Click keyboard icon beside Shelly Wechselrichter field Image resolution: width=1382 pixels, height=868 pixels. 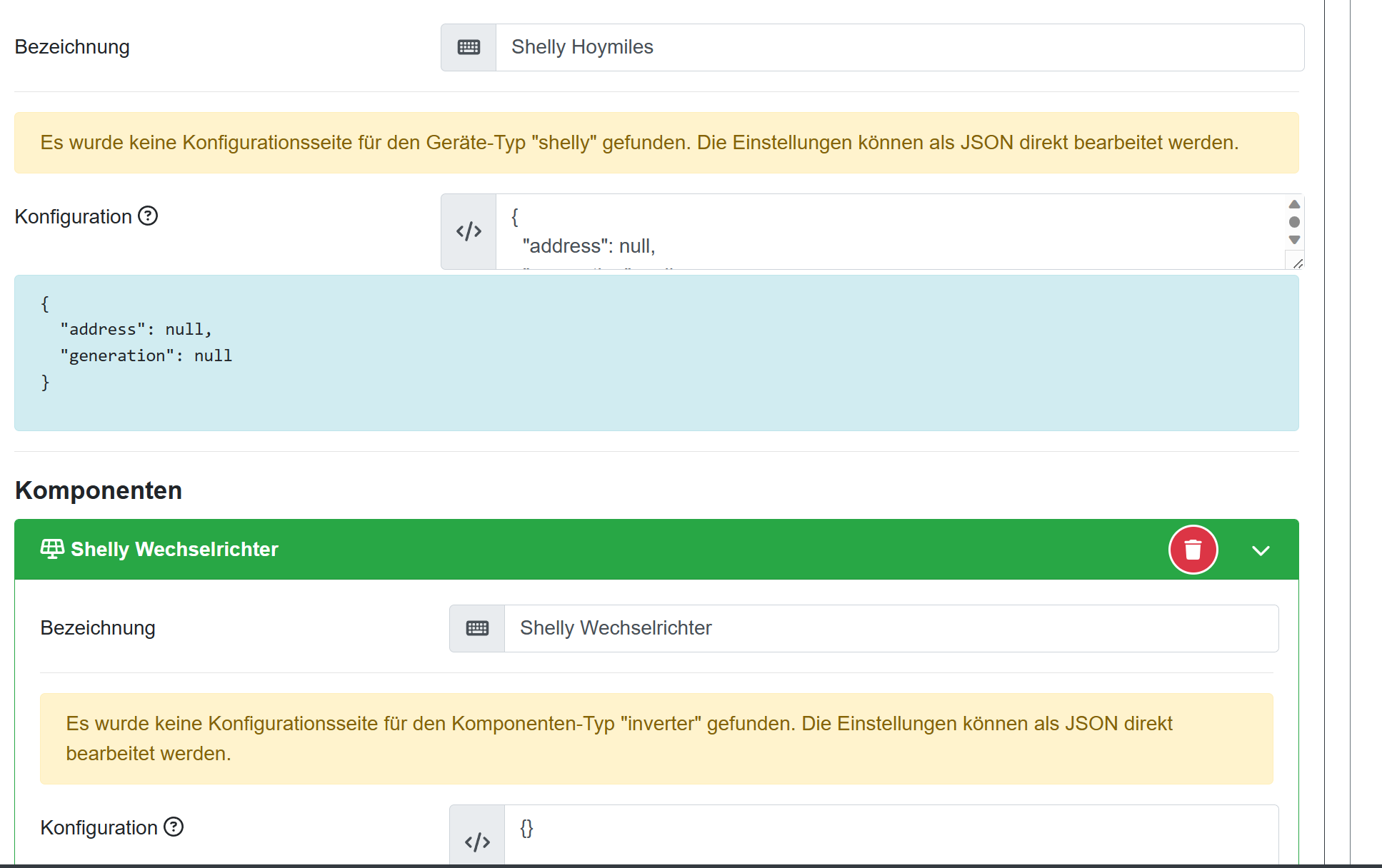point(477,628)
